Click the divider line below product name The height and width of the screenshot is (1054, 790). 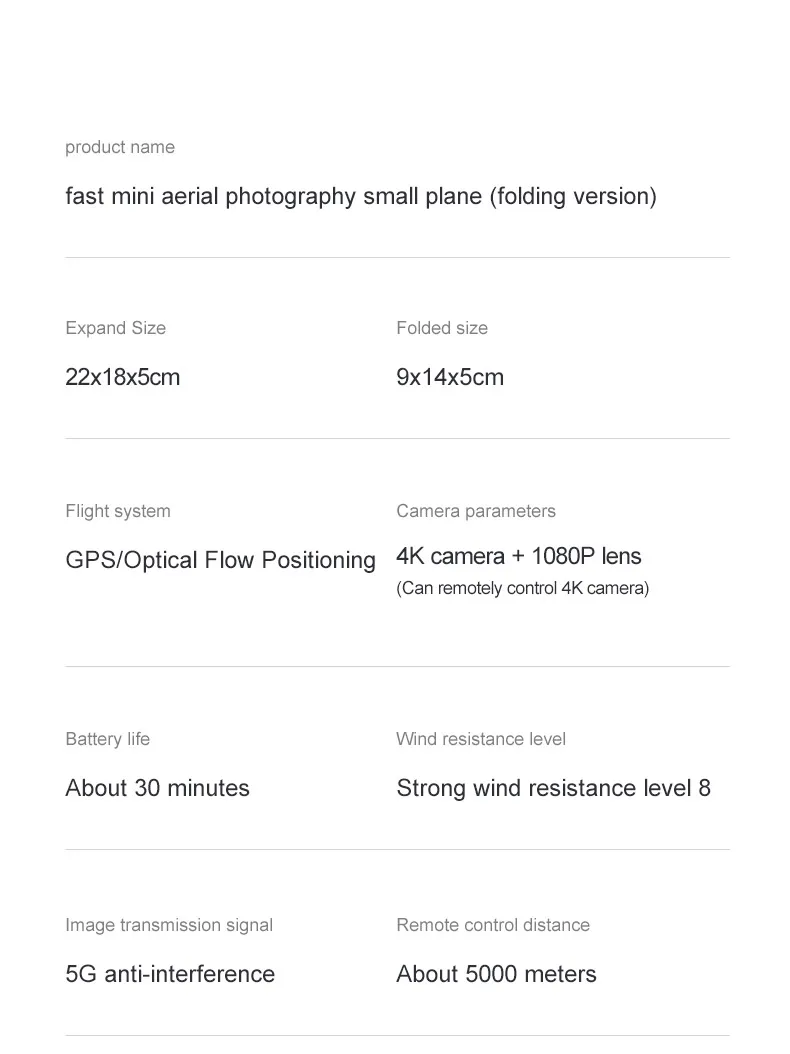click(398, 258)
